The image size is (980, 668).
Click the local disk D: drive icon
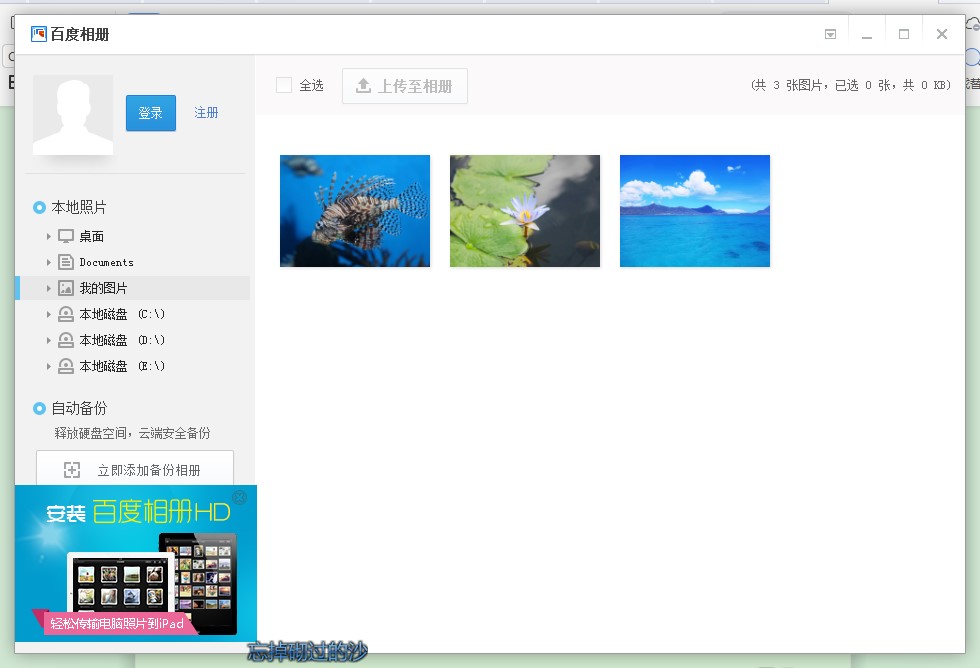[x=66, y=340]
